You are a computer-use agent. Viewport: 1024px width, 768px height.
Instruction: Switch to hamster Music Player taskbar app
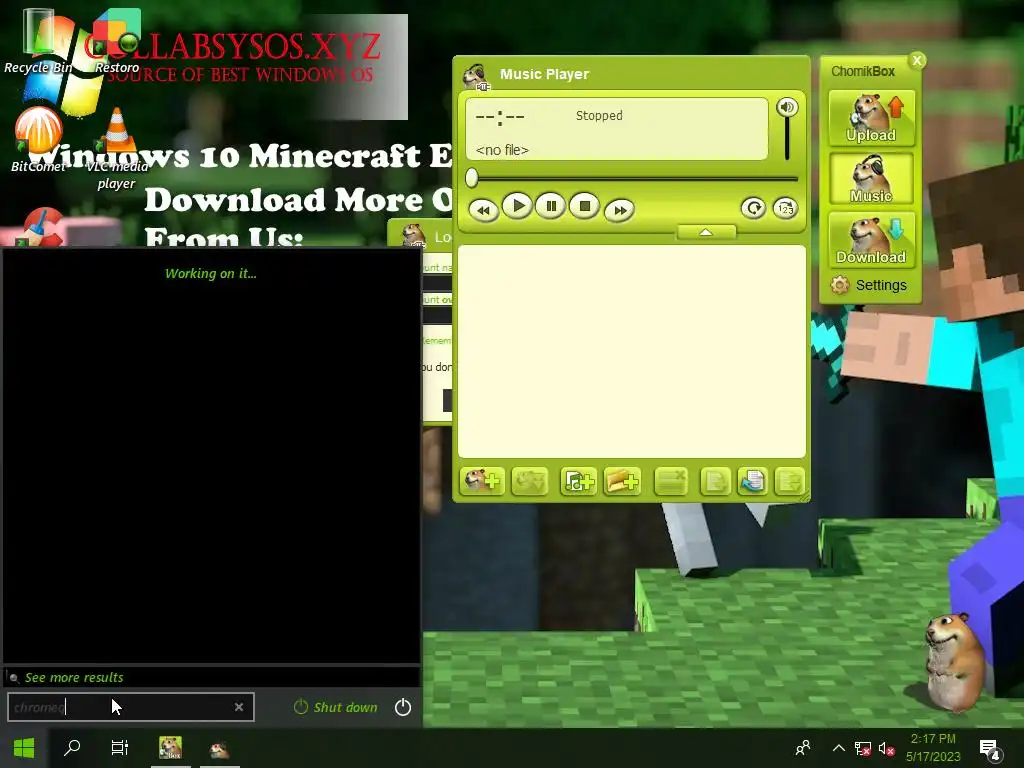[x=219, y=748]
